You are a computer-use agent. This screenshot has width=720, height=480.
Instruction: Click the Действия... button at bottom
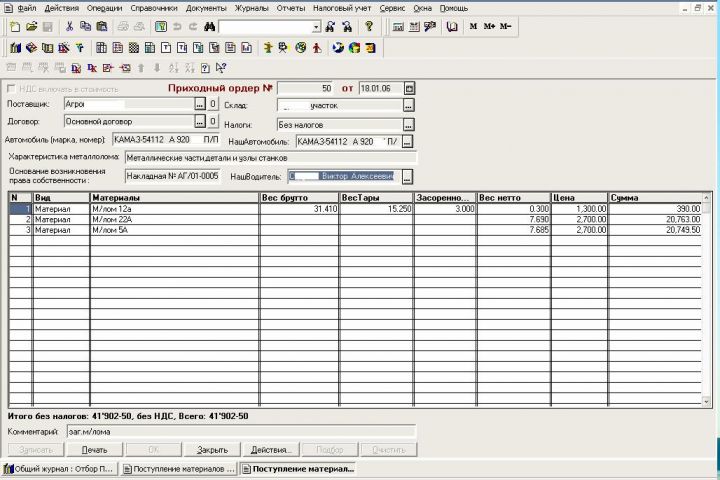coord(271,450)
